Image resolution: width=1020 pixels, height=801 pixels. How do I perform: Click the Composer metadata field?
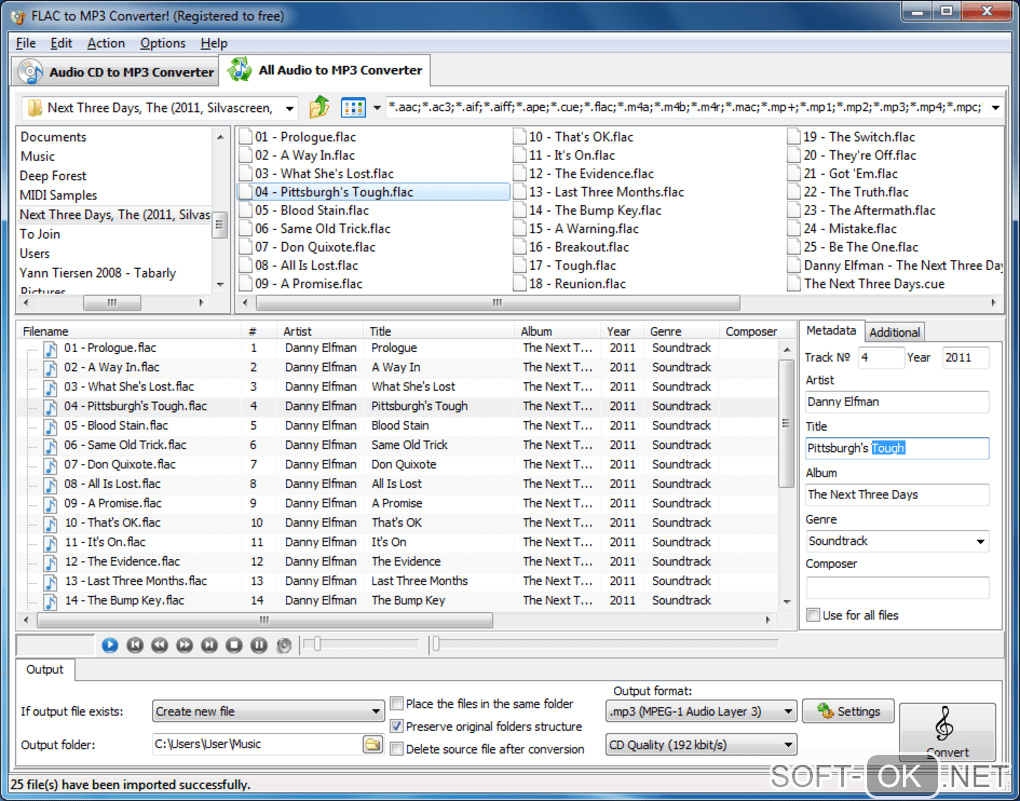click(x=897, y=588)
